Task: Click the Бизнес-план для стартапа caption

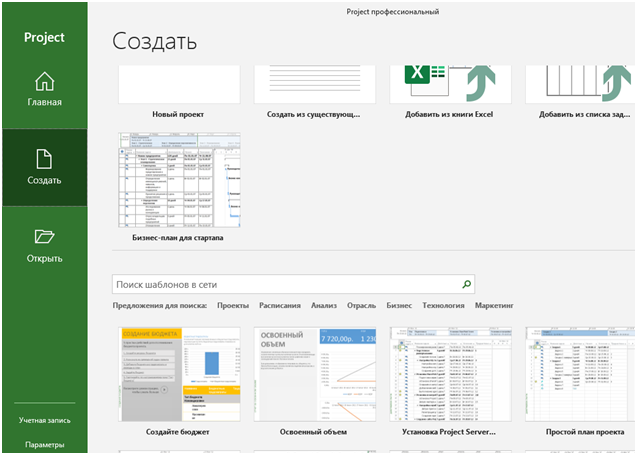Action: (178, 238)
